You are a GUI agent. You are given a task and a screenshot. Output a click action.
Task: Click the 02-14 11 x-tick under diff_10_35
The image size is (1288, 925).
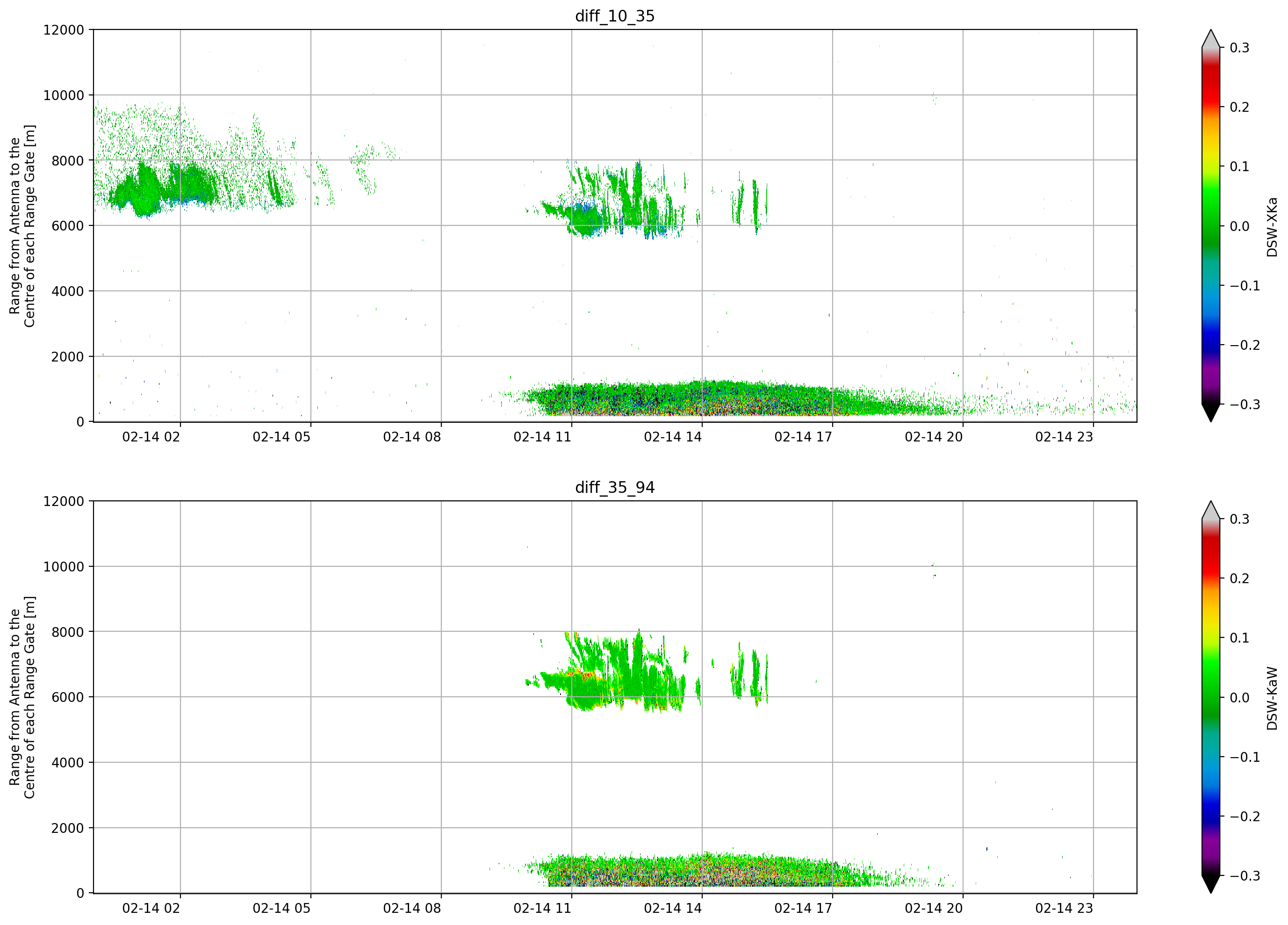point(542,437)
